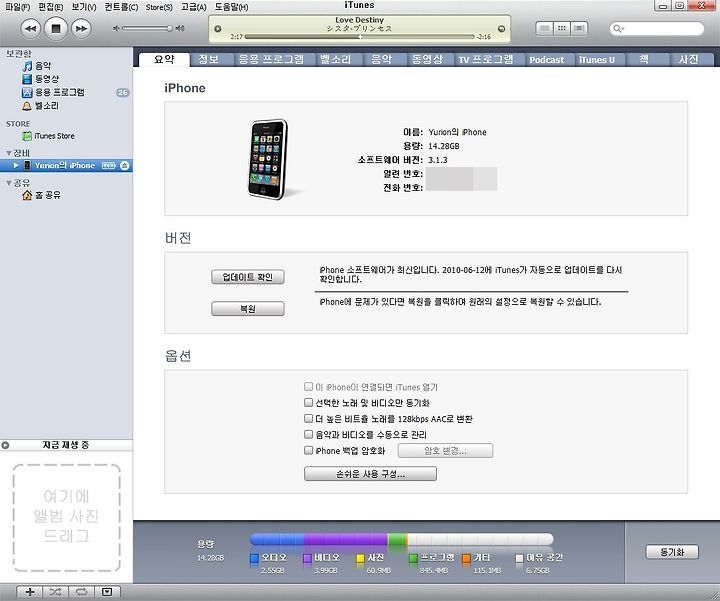Toggle repeat playback
This screenshot has width=720, height=601.
pyautogui.click(x=81, y=592)
